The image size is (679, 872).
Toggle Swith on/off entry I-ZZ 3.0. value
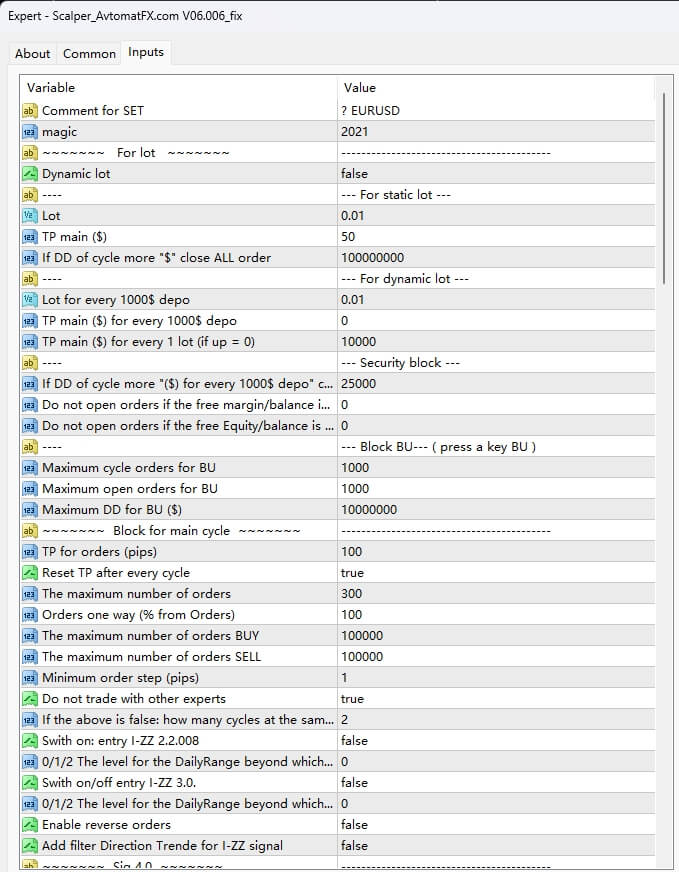[x=496, y=782]
